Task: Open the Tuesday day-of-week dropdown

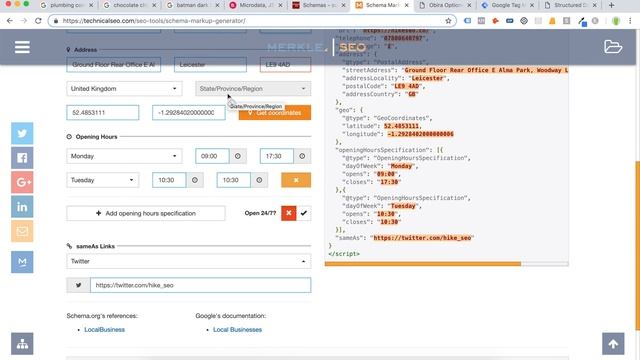Action: (102, 180)
